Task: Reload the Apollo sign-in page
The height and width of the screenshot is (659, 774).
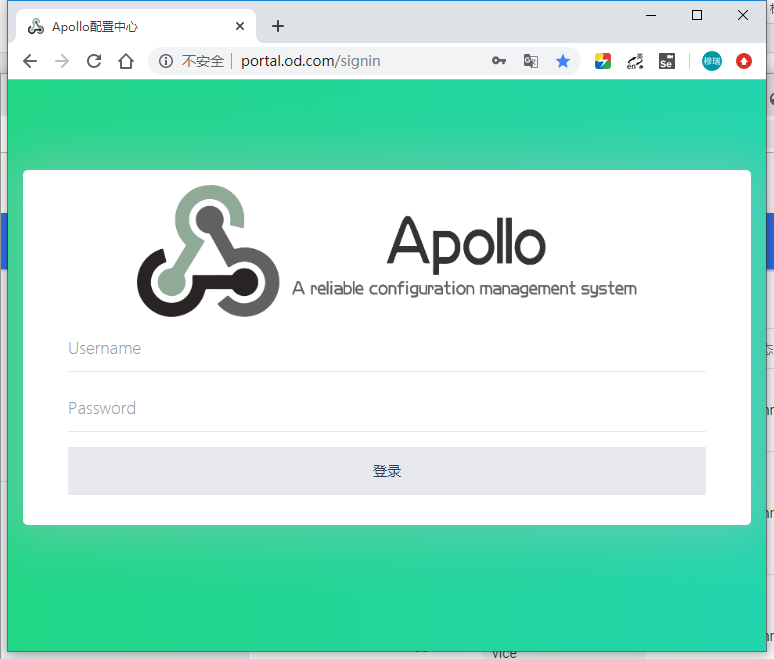Action: (94, 61)
